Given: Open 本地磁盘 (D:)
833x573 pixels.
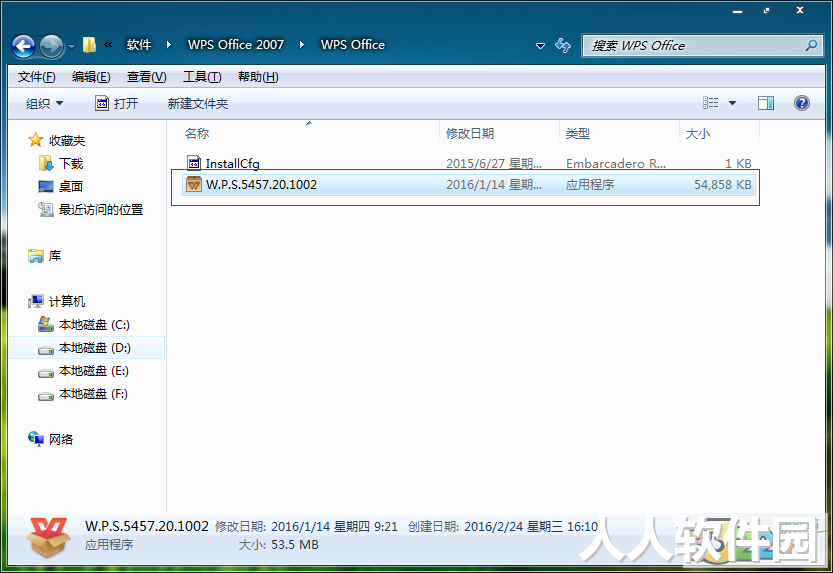Looking at the screenshot, I should coord(95,348).
